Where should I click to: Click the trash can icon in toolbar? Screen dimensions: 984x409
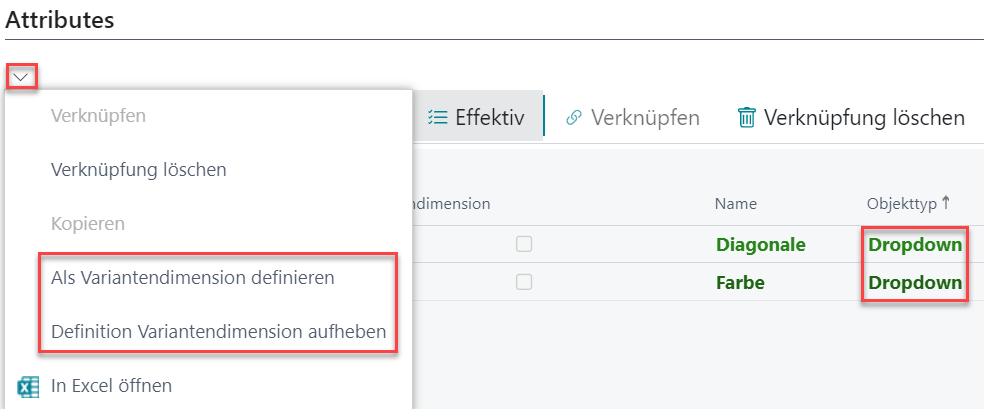746,117
